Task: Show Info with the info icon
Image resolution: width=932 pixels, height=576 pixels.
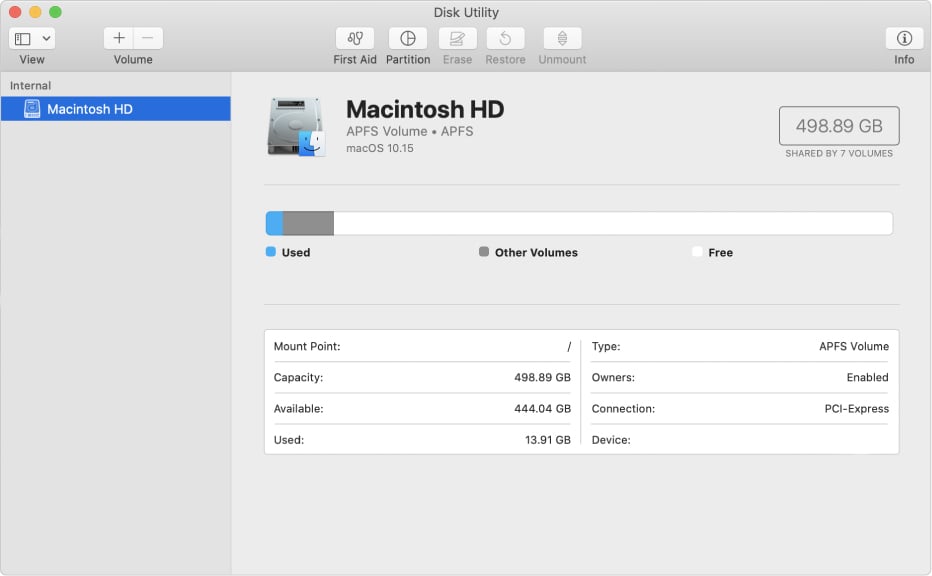Action: [x=904, y=38]
